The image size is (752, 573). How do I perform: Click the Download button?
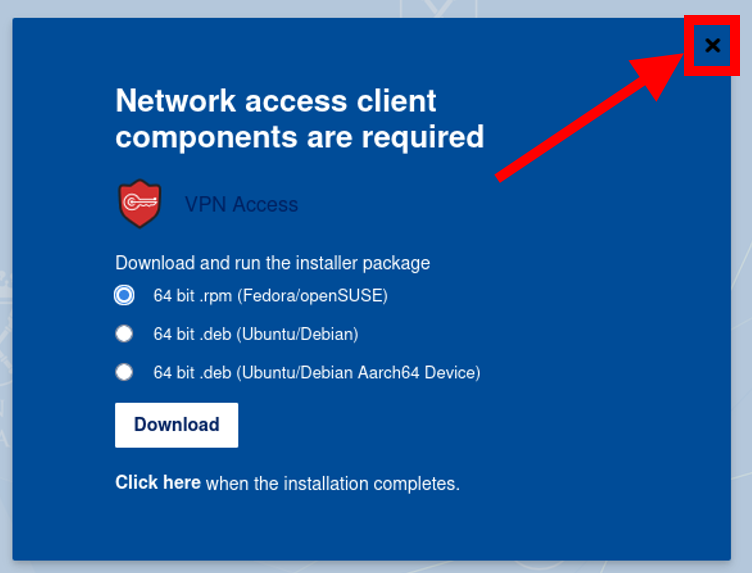[x=176, y=425]
